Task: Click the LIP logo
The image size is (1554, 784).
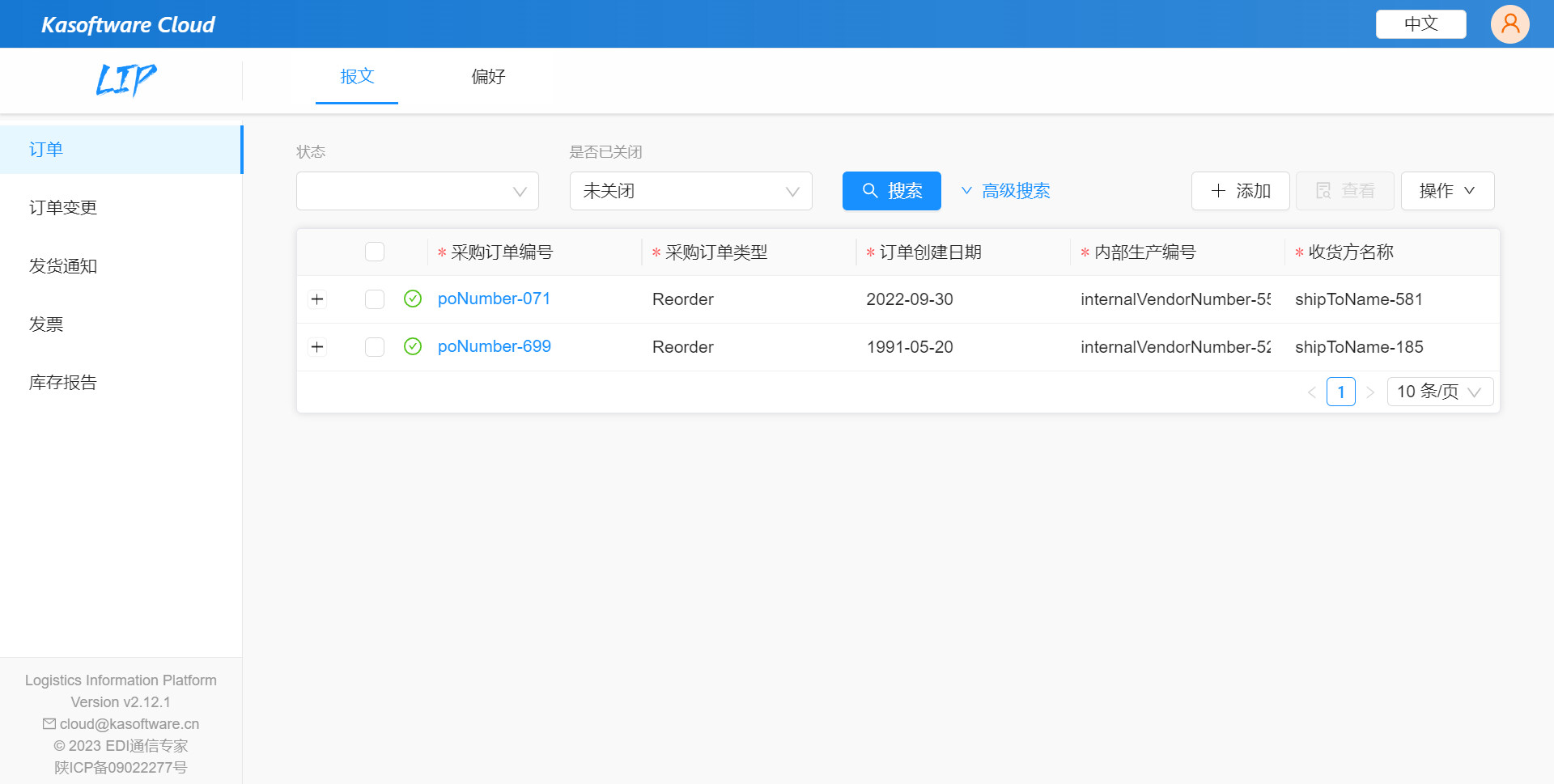Action: coord(125,80)
